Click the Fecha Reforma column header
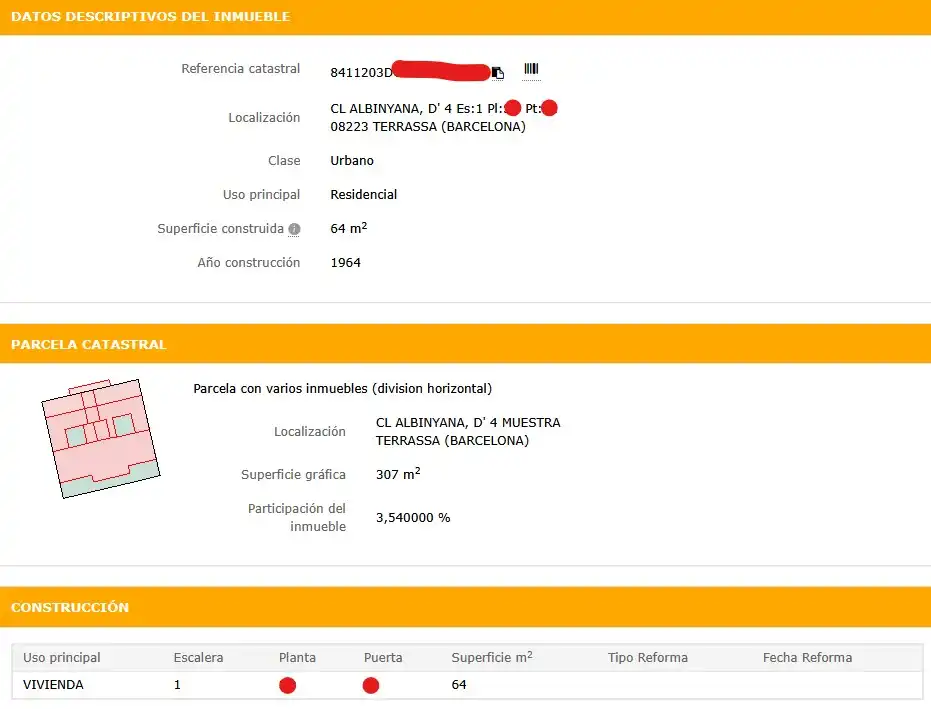 point(808,657)
